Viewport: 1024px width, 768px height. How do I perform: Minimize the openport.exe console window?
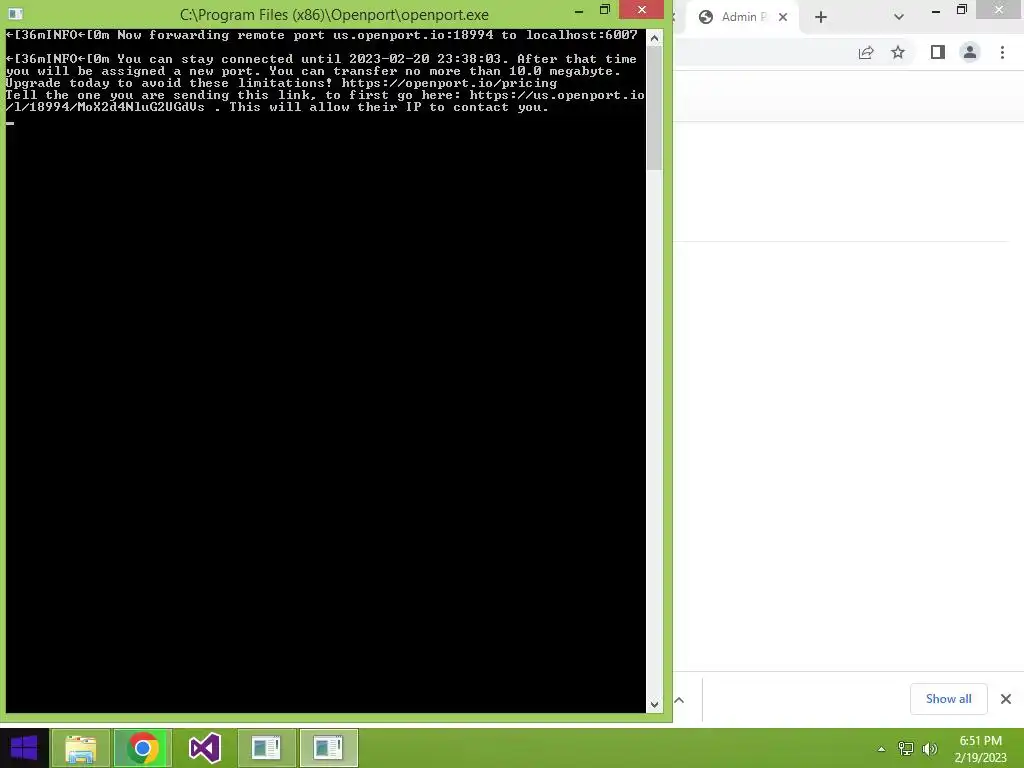click(x=579, y=11)
